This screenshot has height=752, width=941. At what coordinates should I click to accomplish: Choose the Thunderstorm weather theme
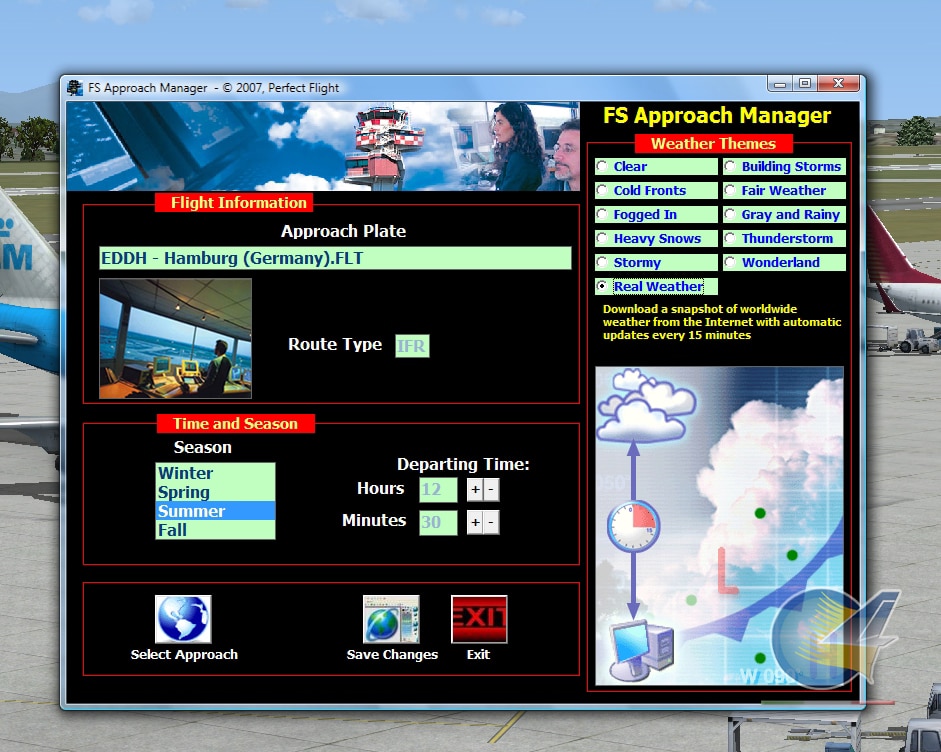[731, 239]
